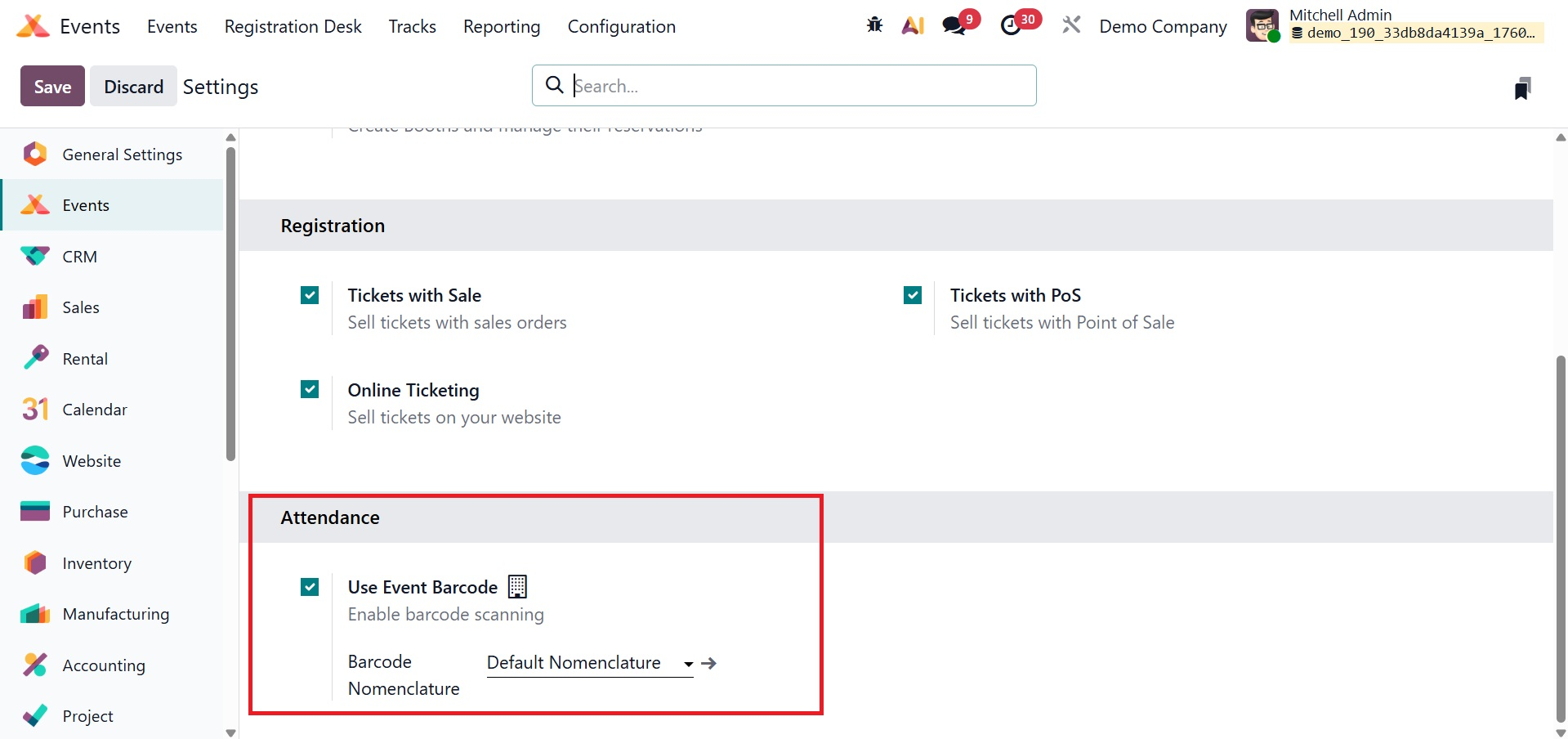This screenshot has width=1568, height=739.
Task: Open the Configuration menu
Action: point(621,26)
